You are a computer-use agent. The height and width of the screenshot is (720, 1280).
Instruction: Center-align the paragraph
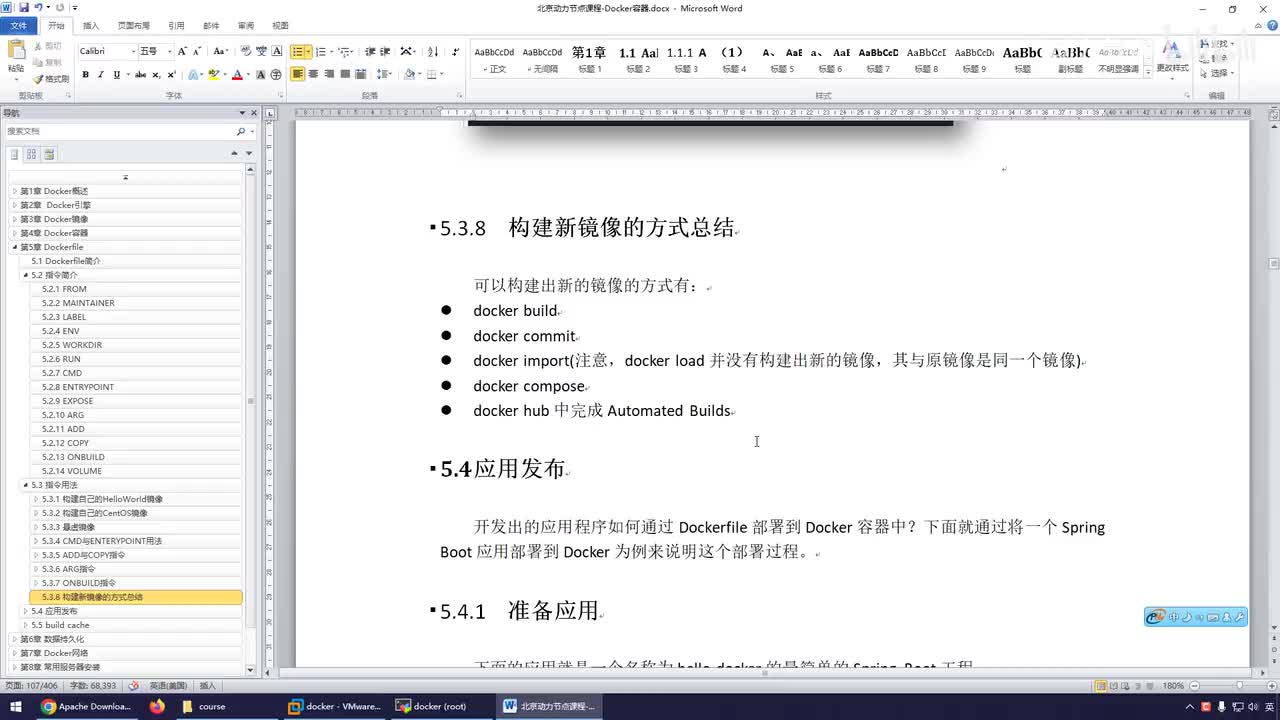(313, 74)
